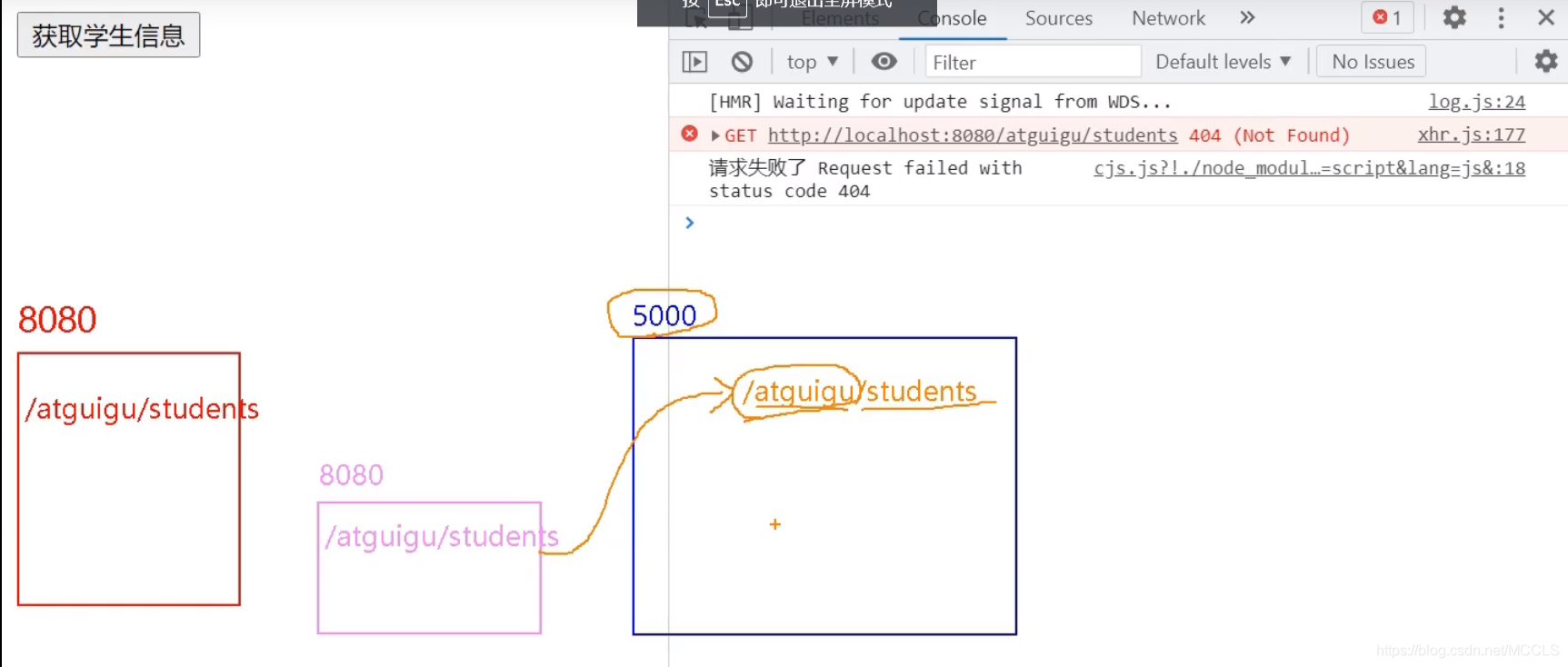Click the red error icon in console
The width and height of the screenshot is (1568, 667).
point(690,134)
